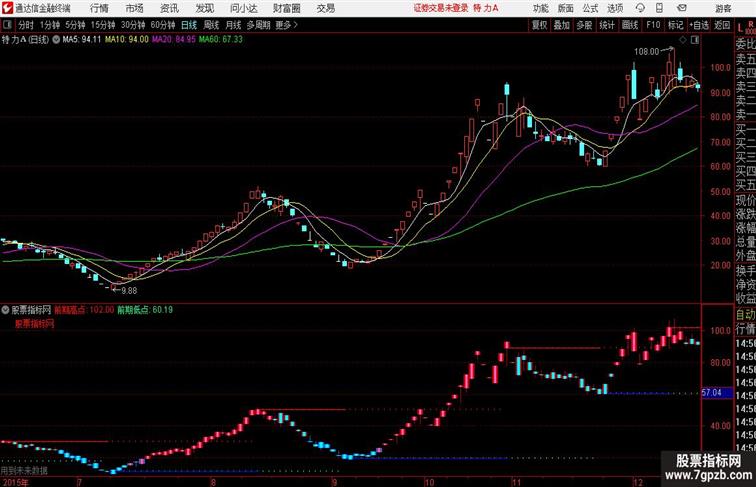Switch to the 月线 monthly tab

(233, 25)
